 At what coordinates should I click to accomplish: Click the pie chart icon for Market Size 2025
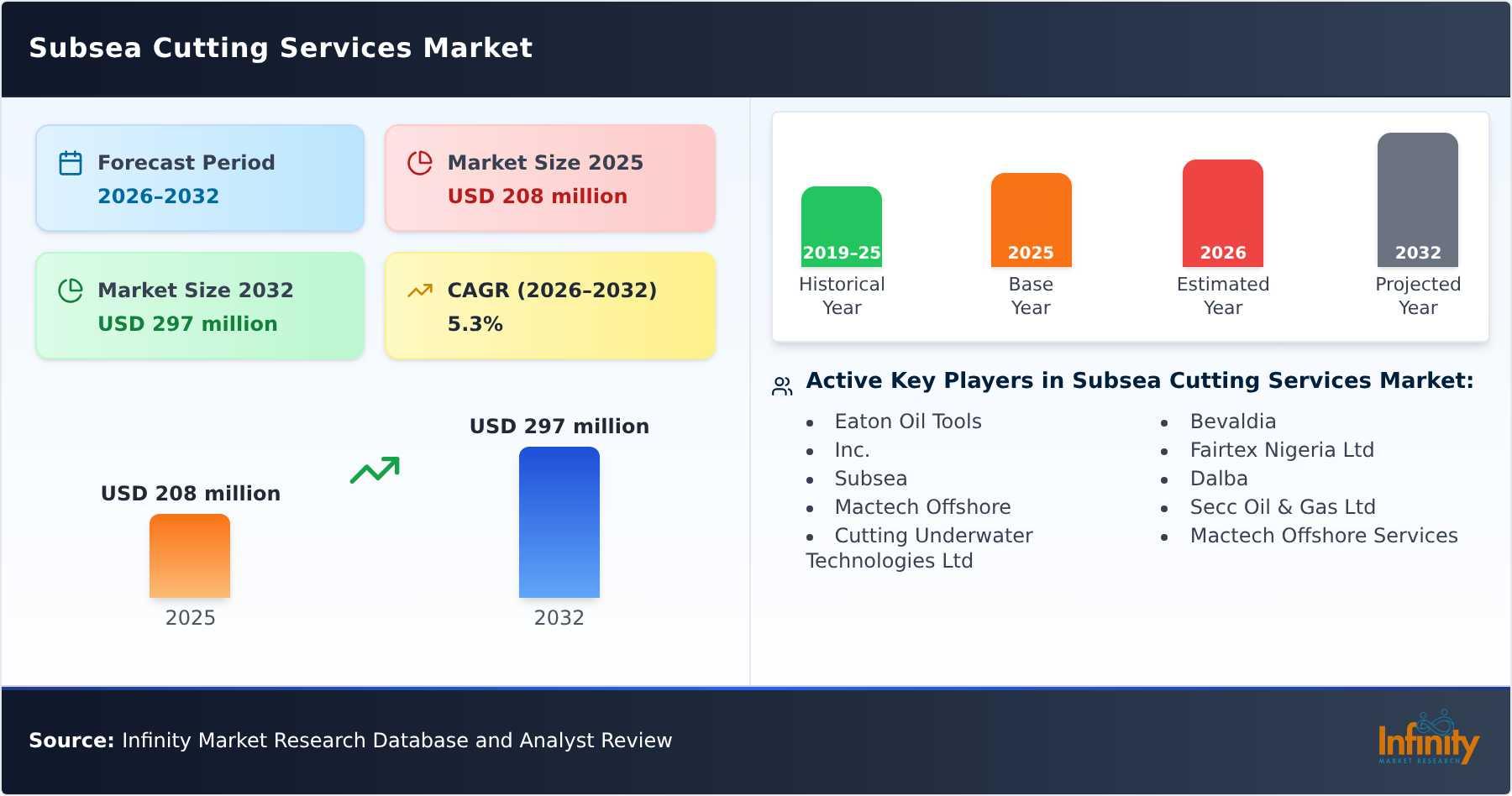[420, 163]
